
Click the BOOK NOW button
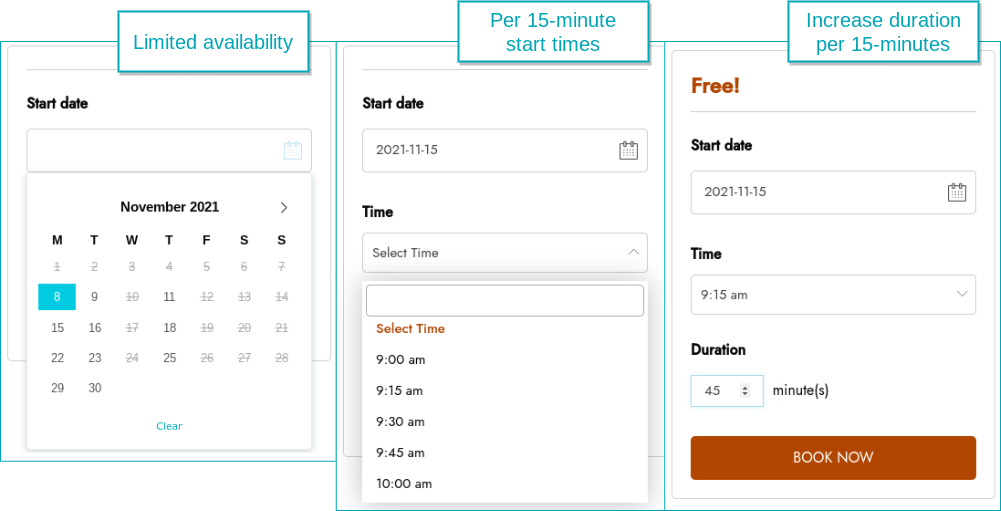[833, 457]
